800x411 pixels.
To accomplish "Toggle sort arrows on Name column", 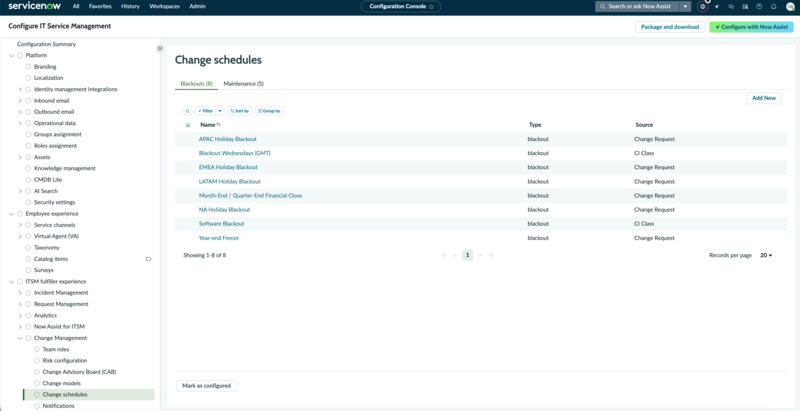I will [219, 125].
